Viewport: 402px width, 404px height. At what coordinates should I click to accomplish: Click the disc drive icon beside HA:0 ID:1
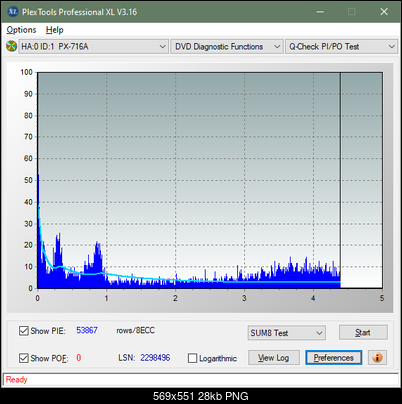tap(11, 46)
